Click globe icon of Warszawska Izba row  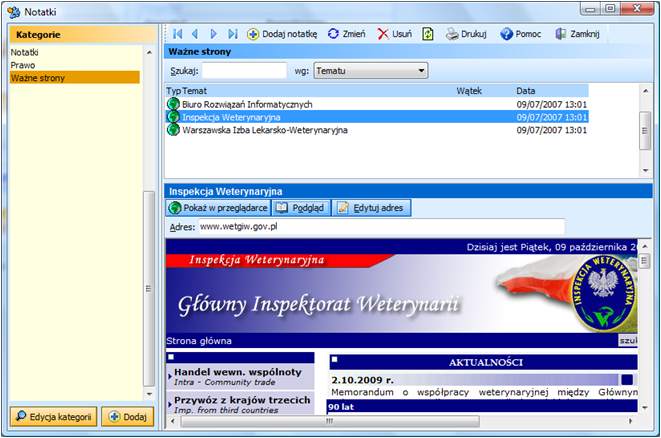point(173,129)
